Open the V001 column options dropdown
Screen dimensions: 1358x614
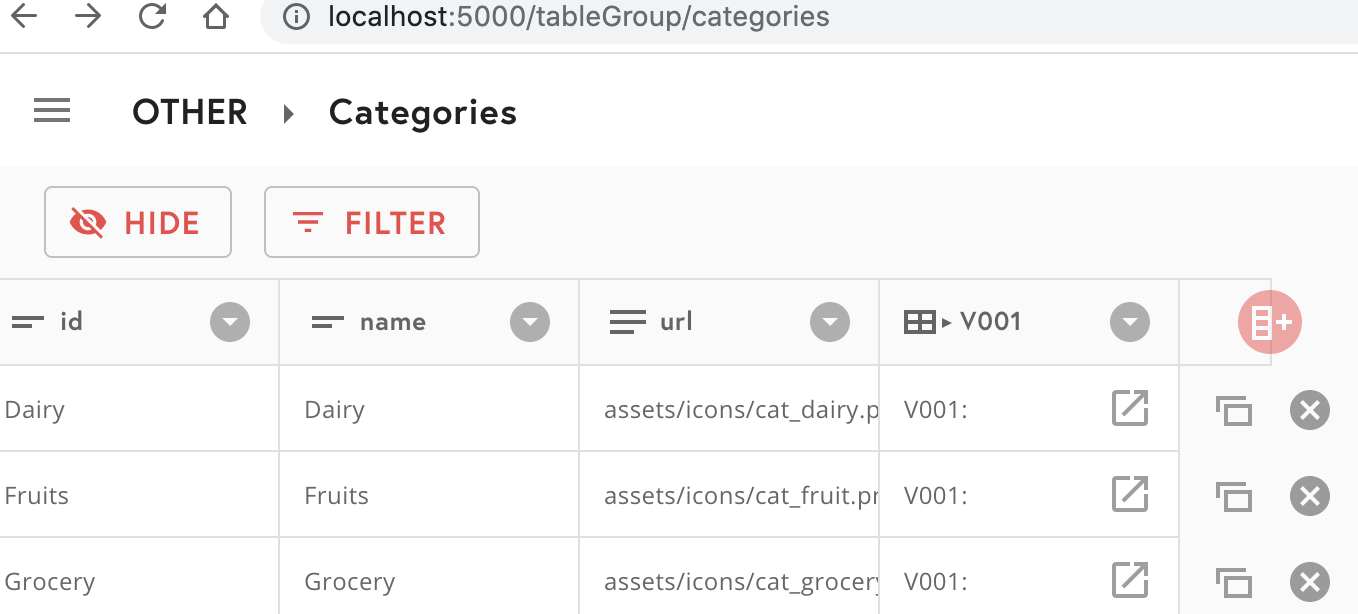[1129, 321]
